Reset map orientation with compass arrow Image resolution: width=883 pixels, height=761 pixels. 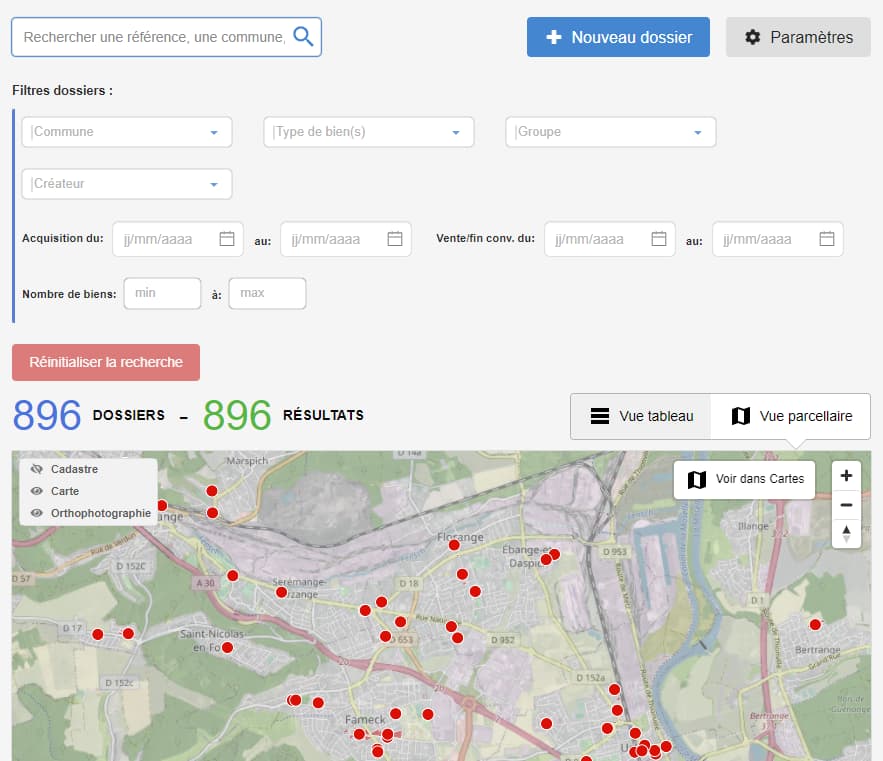click(846, 533)
